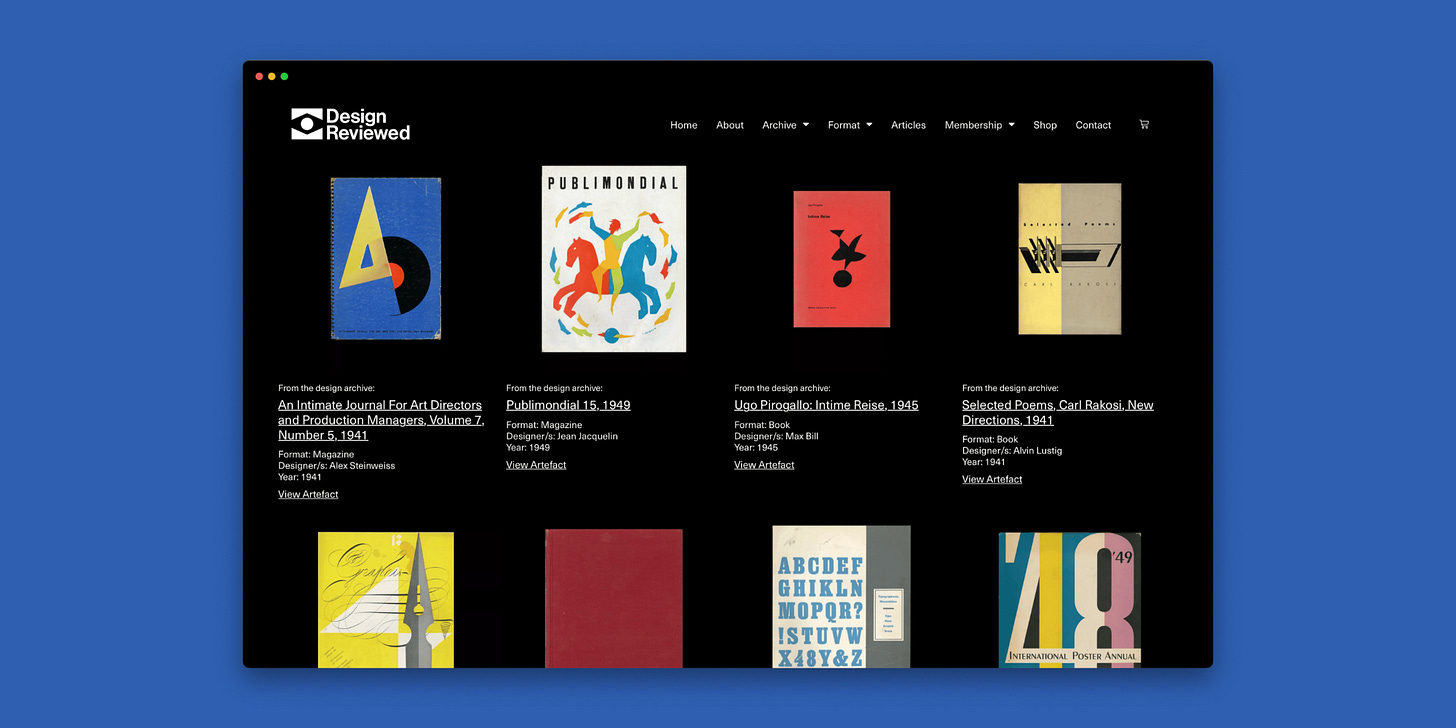Viewport: 1456px width, 728px height.
Task: Open Ugo Pirogallo: Intime Reise, 1945 link
Action: click(x=826, y=405)
